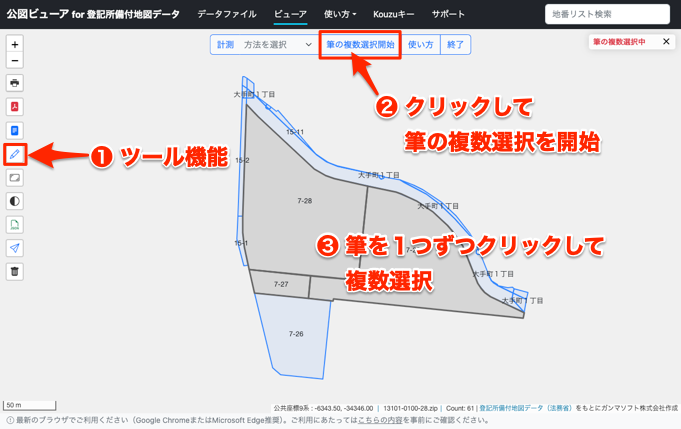The height and width of the screenshot is (429, 681).
Task: Close the 筆の複数選択中 notification
Action: coord(666,42)
